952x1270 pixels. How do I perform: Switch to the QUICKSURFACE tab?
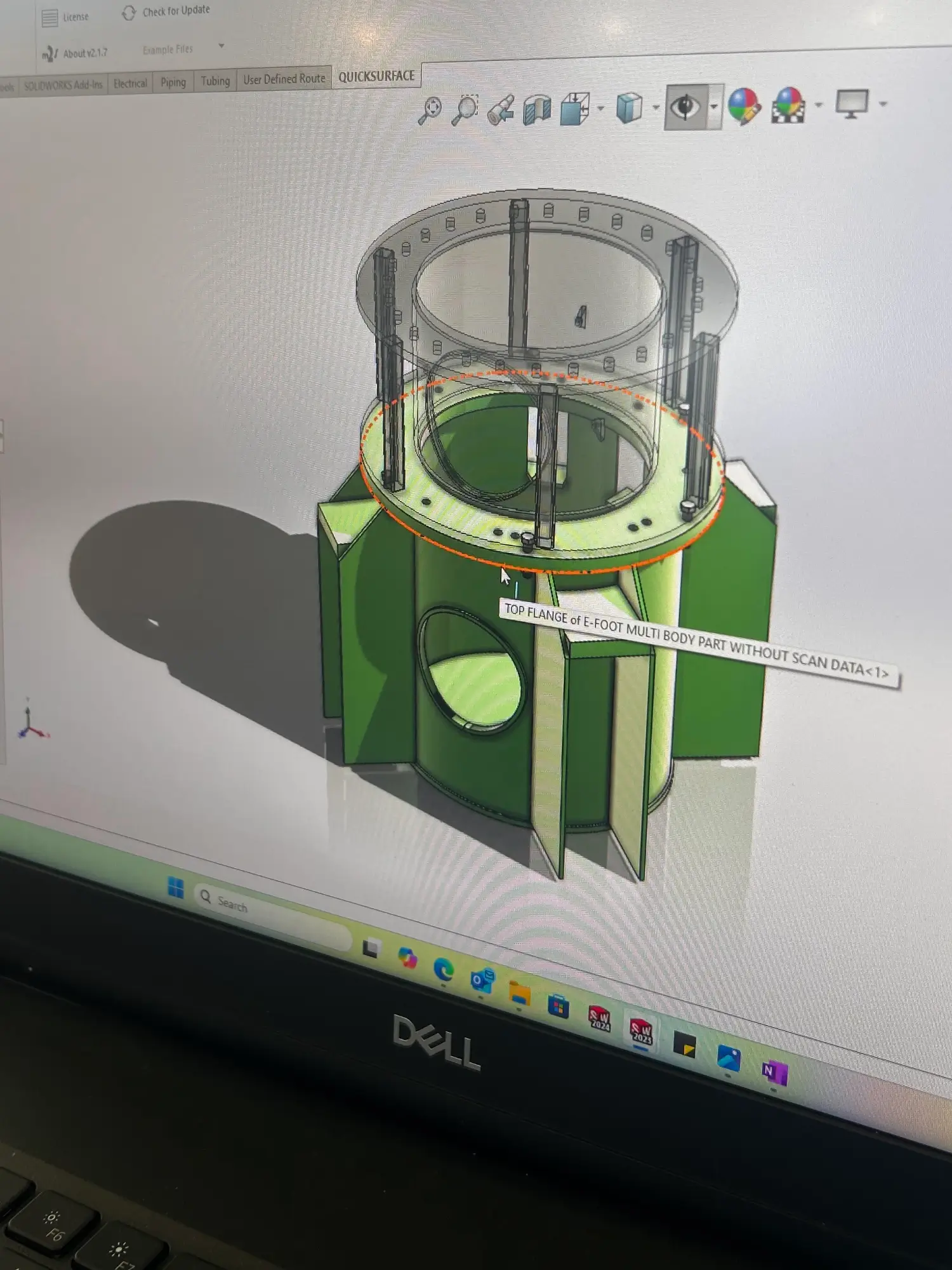(376, 76)
